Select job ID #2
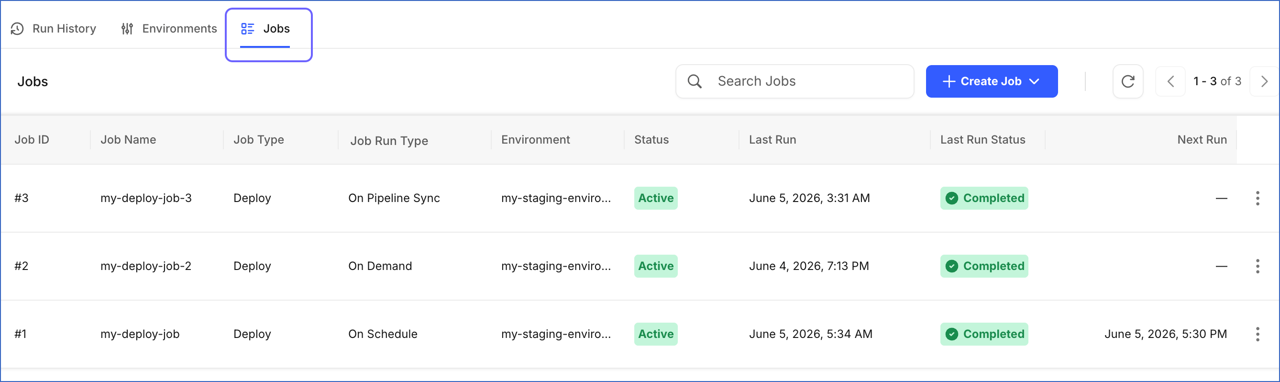Screen dimensions: 1280x382 click(x=21, y=266)
